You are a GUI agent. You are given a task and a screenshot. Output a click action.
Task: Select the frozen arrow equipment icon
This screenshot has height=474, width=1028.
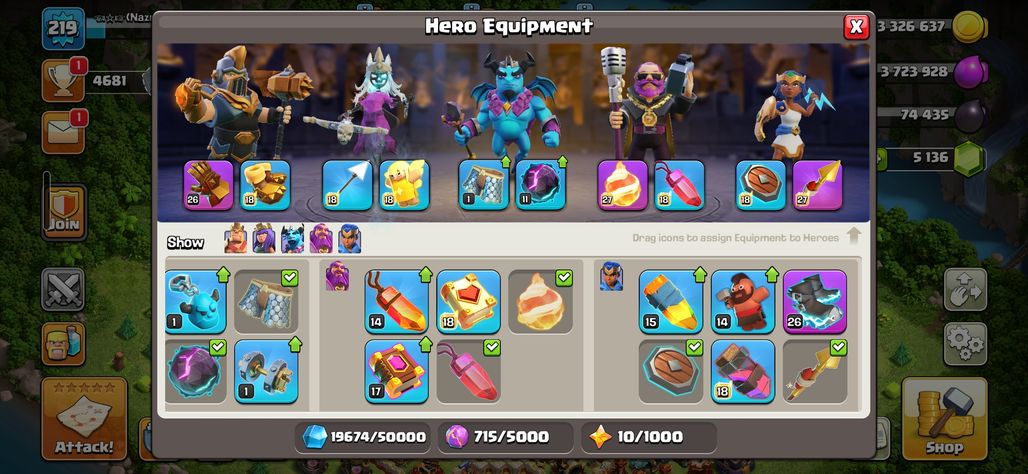click(x=347, y=186)
